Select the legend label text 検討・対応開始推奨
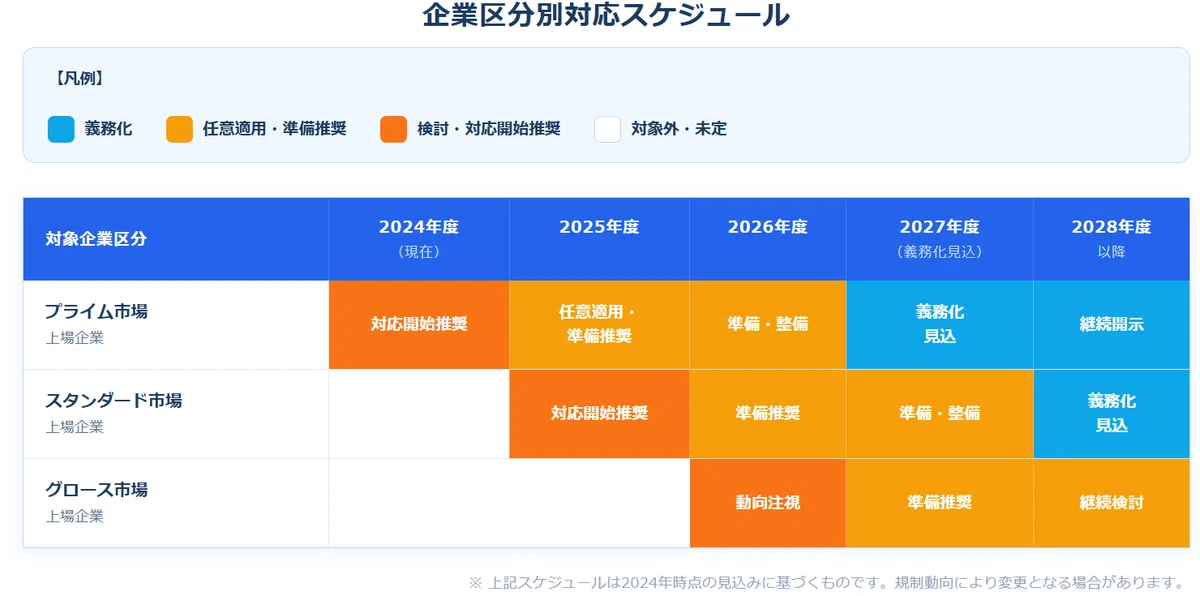 489,129
